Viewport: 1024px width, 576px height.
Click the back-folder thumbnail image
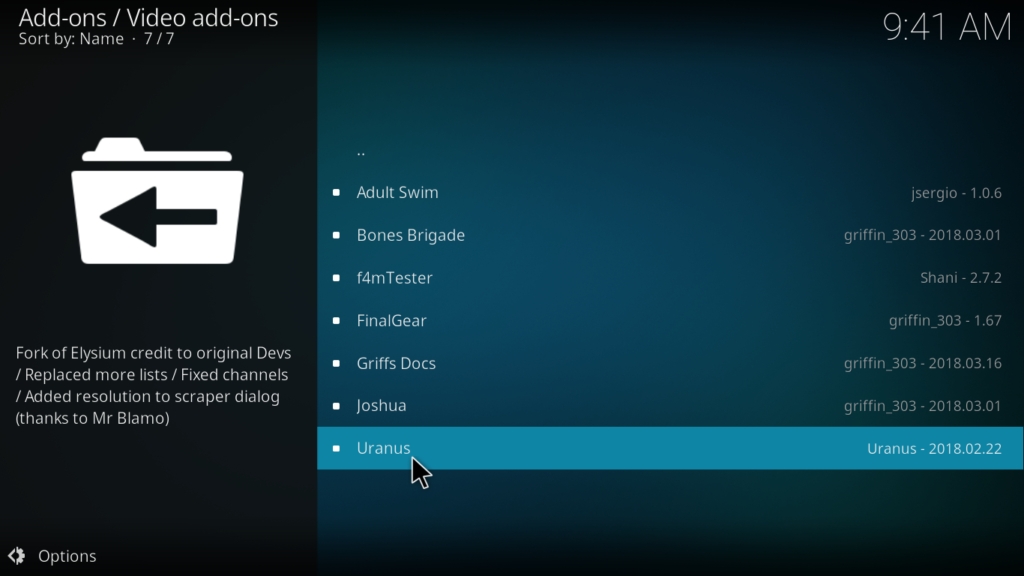[x=157, y=200]
